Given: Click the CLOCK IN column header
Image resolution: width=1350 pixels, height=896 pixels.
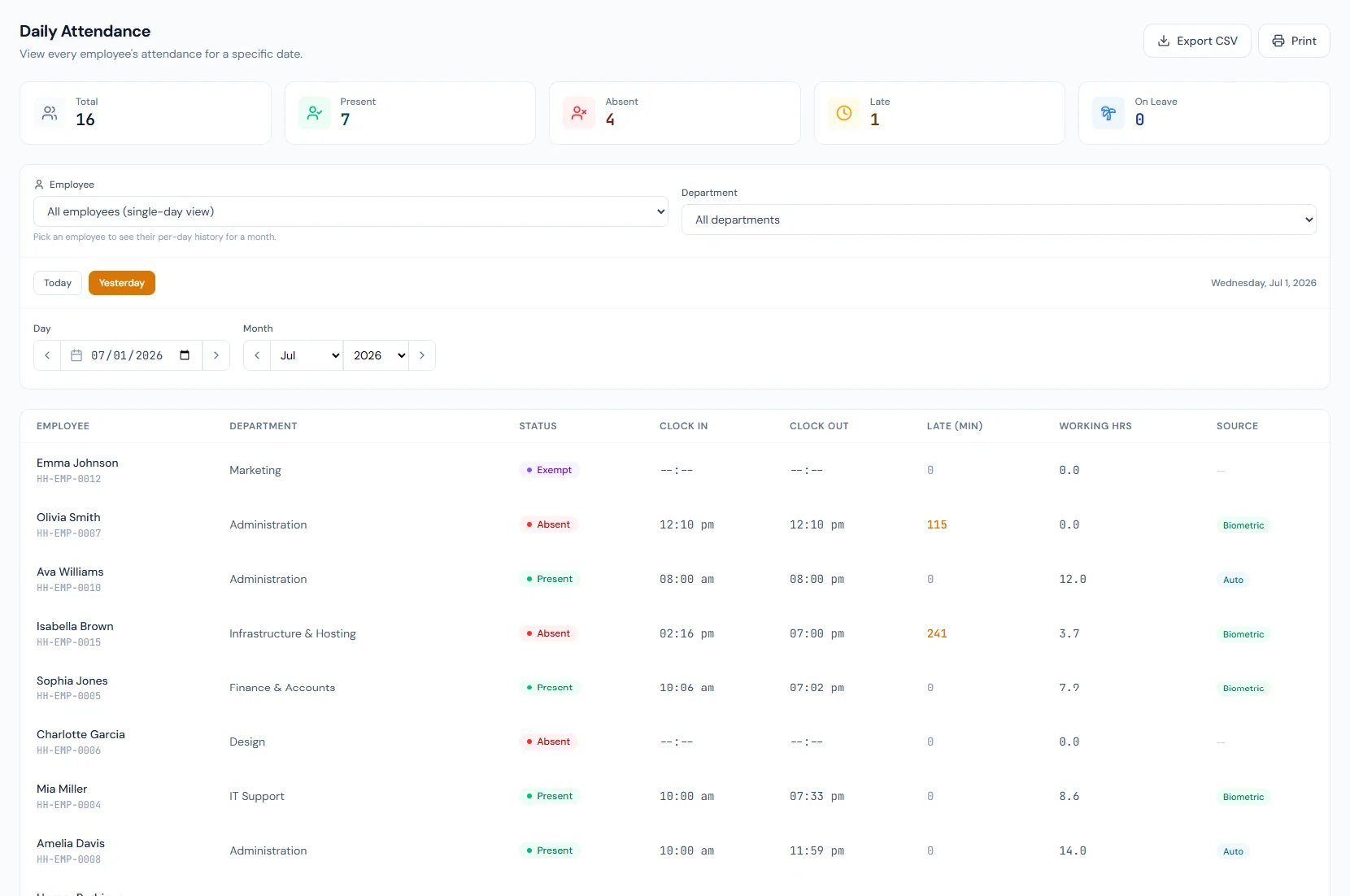Looking at the screenshot, I should [x=684, y=426].
